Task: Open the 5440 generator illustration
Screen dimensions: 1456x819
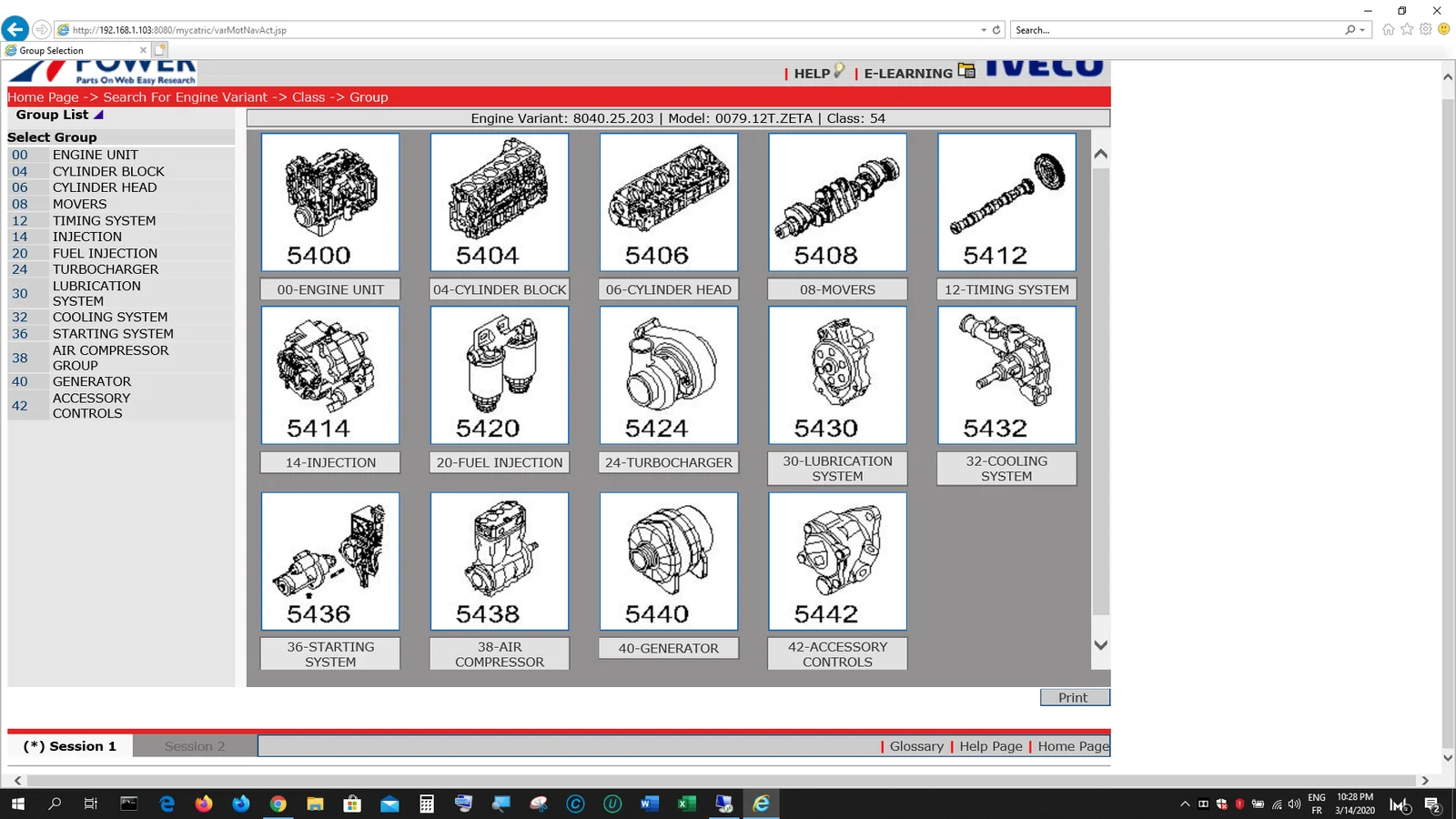Action: pyautogui.click(x=668, y=561)
